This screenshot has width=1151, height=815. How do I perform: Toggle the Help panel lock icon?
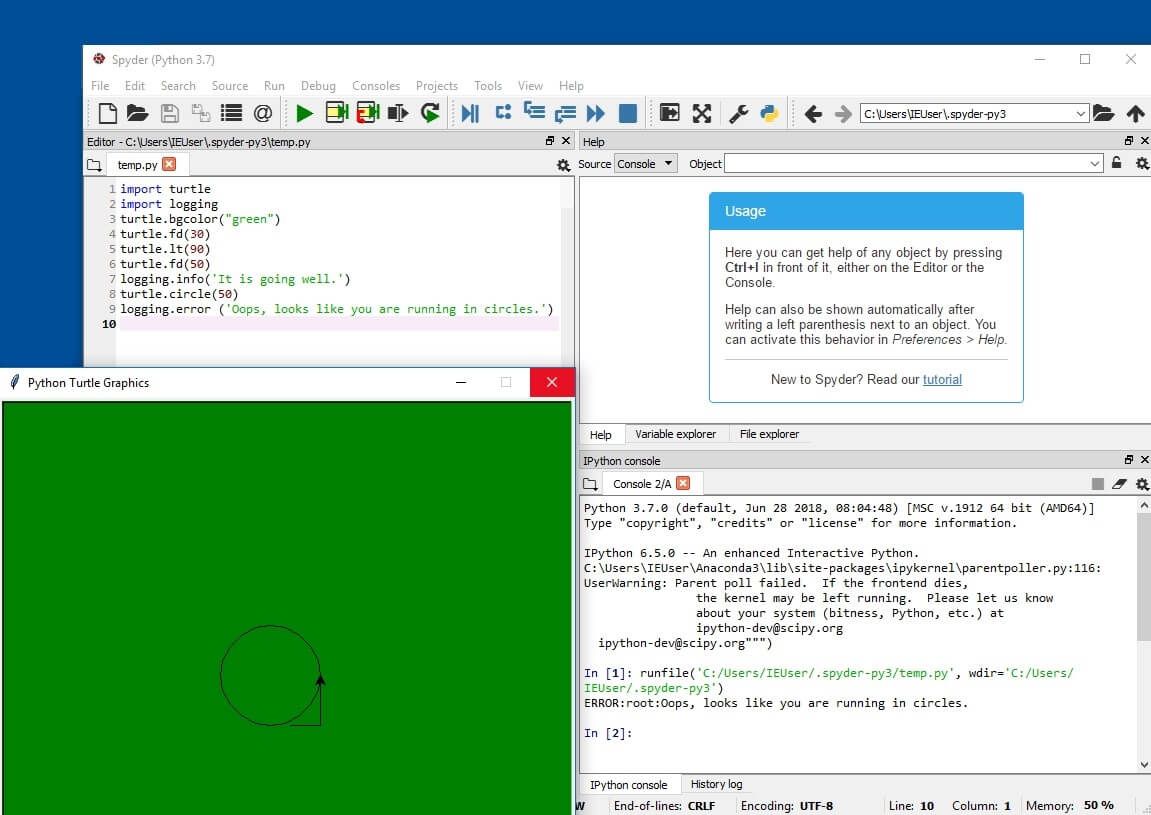[1117, 163]
